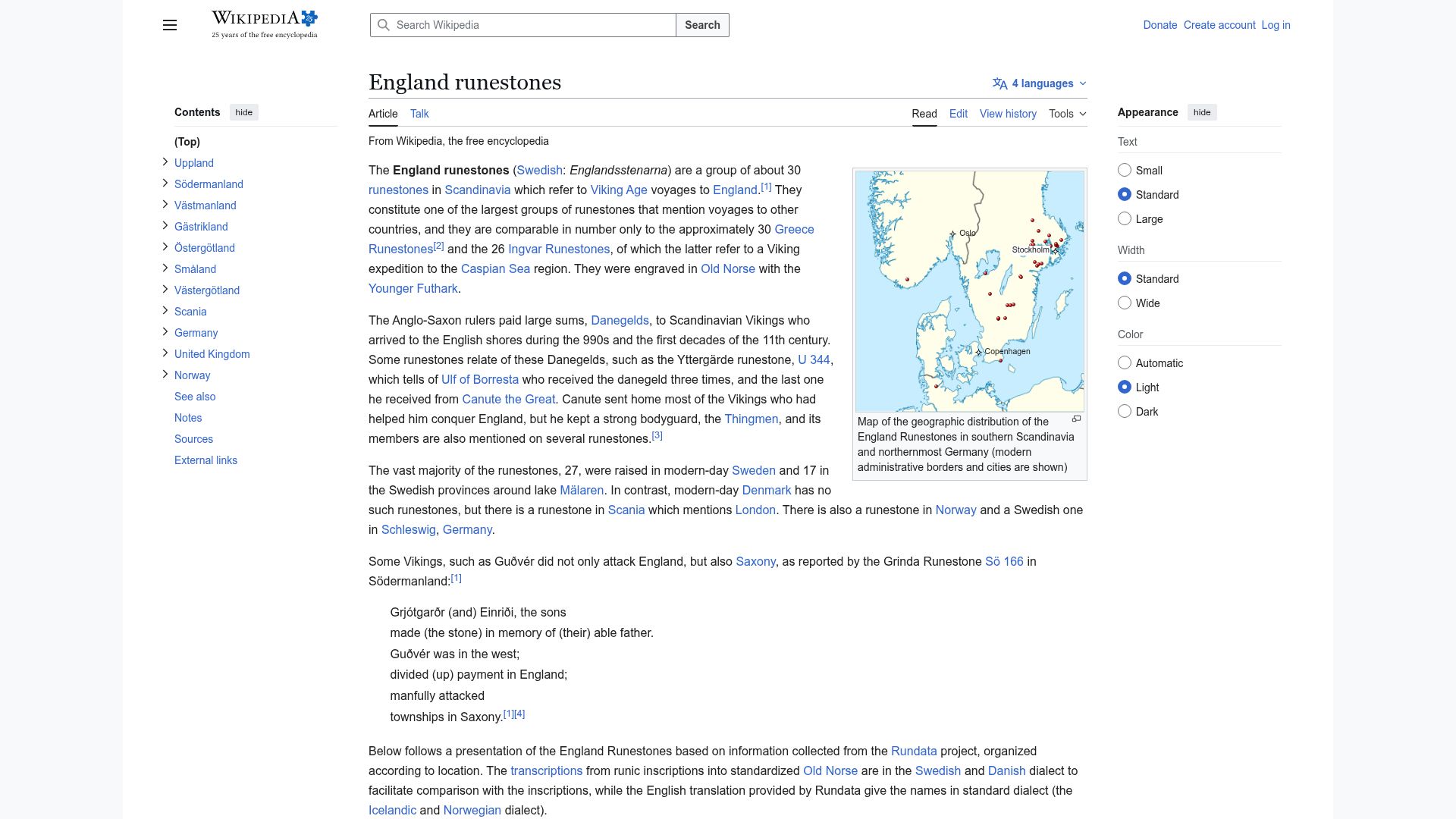Click the magnifier icon in search box

click(384, 25)
